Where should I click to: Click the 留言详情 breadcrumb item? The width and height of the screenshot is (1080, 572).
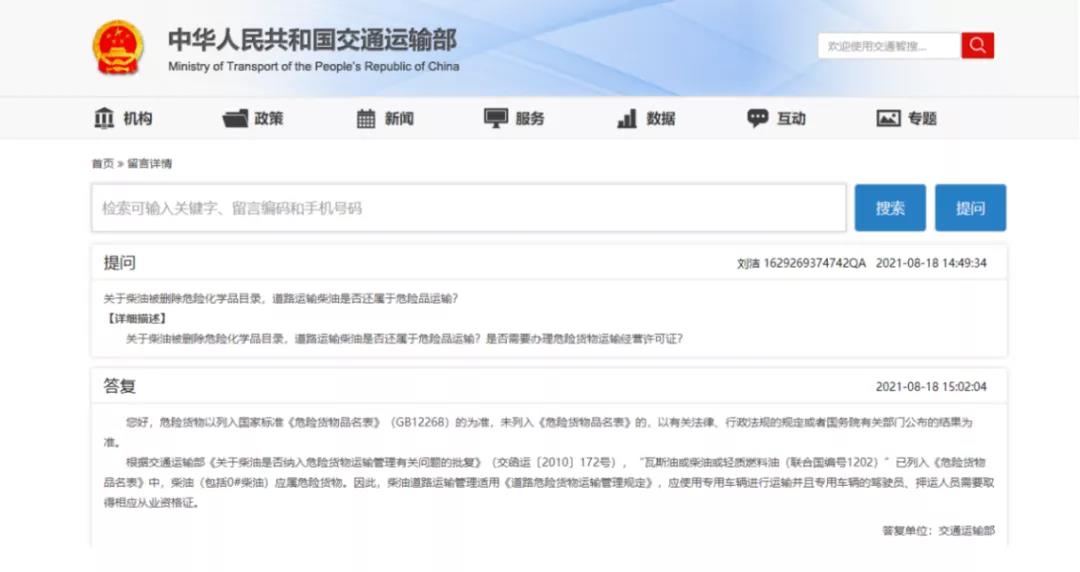149,163
